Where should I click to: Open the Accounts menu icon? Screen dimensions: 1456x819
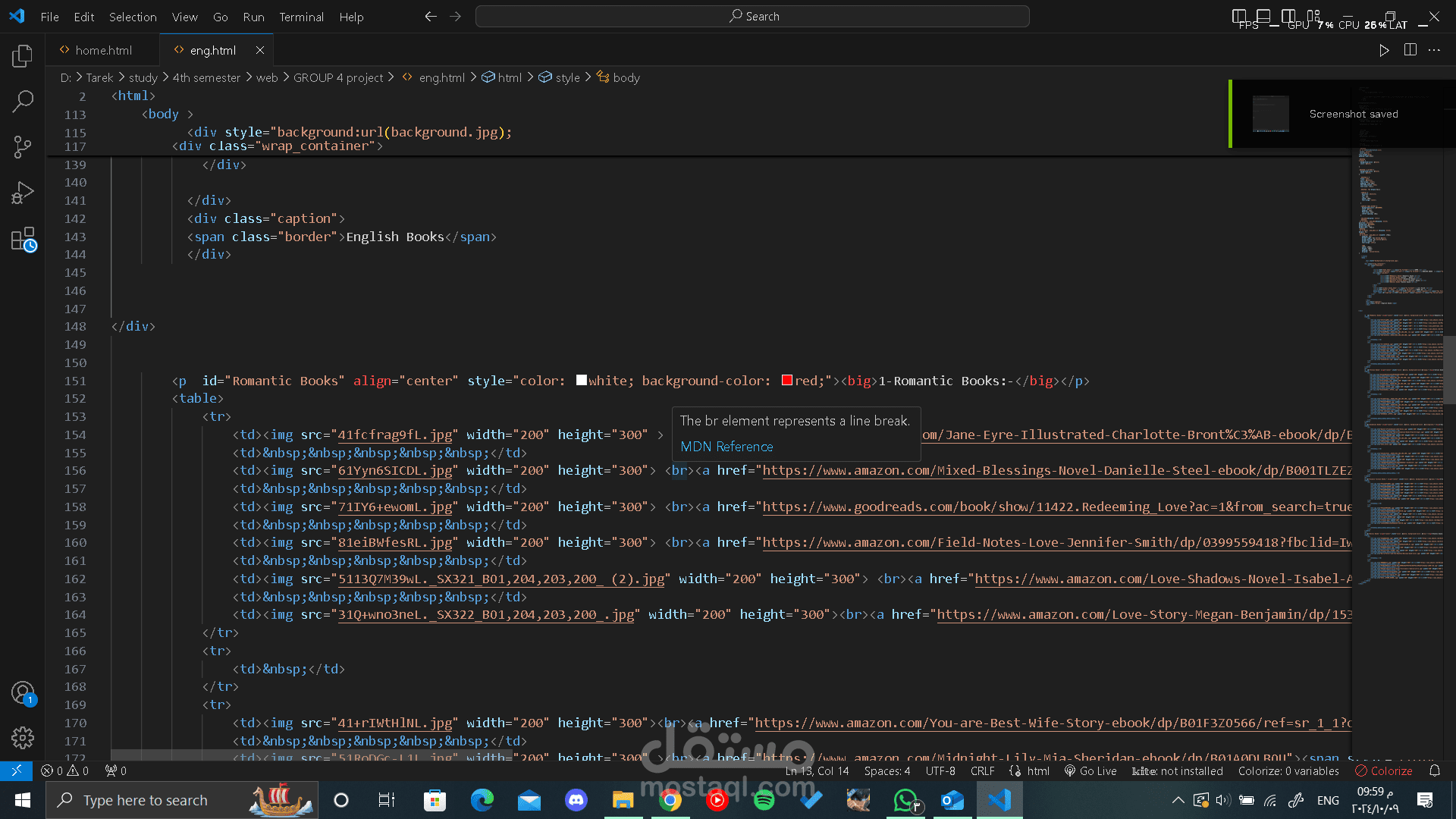(x=23, y=692)
